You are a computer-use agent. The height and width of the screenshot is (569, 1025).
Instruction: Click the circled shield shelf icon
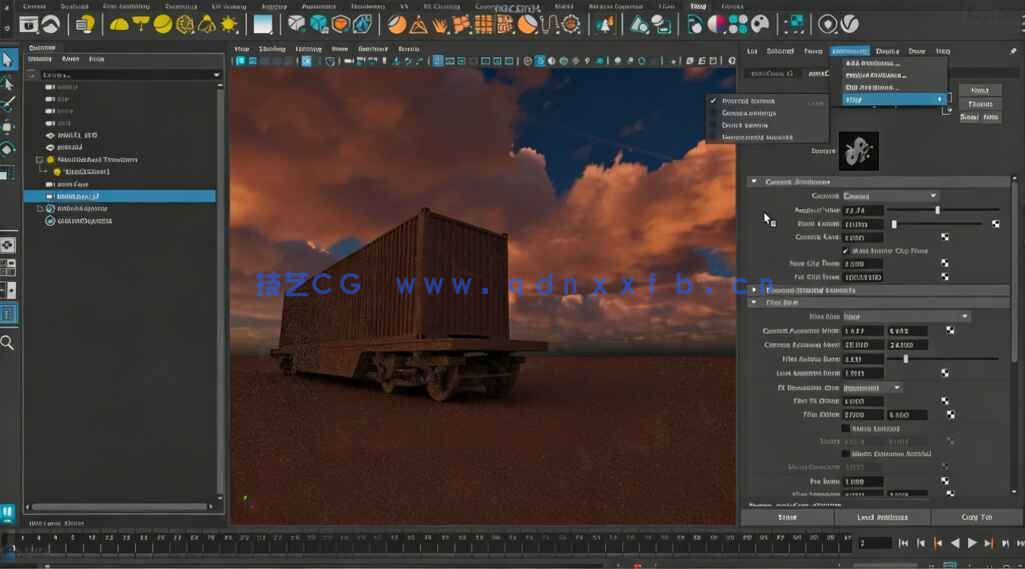coord(827,24)
